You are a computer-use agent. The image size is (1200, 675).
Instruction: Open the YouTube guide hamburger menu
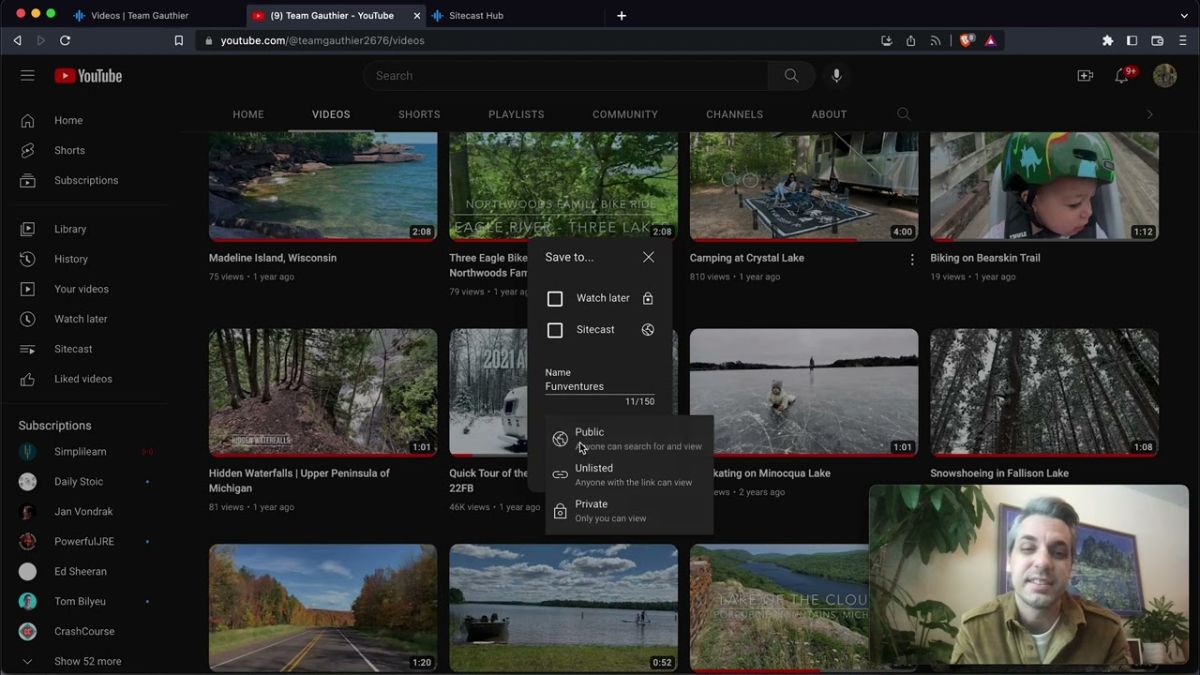tap(27, 76)
